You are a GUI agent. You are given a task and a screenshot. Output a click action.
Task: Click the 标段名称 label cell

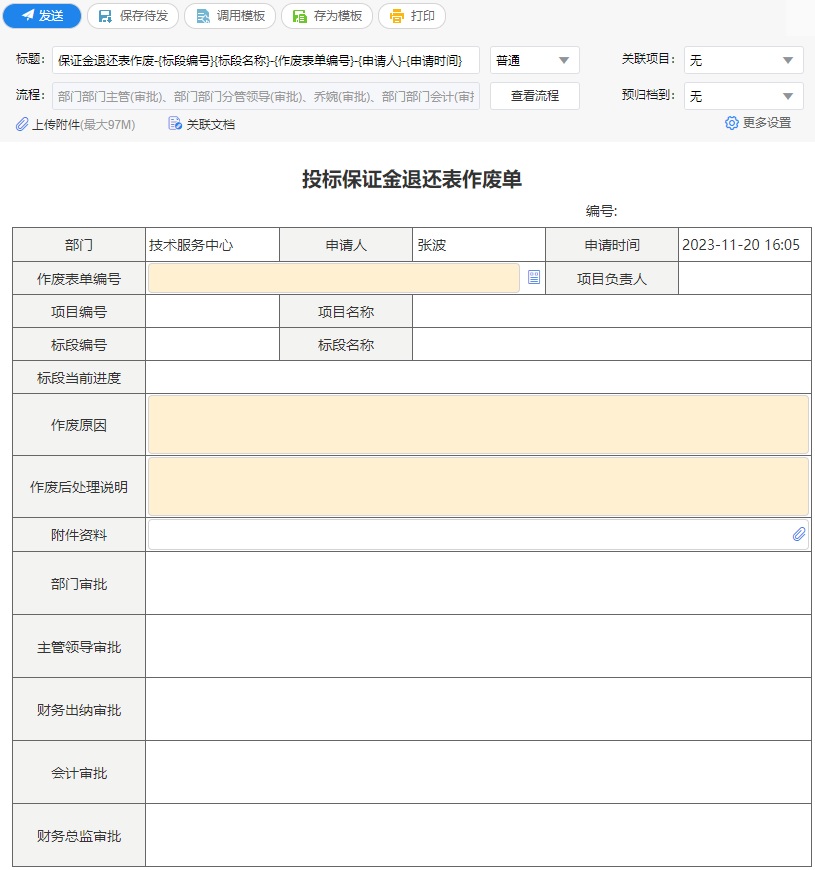[x=346, y=345]
